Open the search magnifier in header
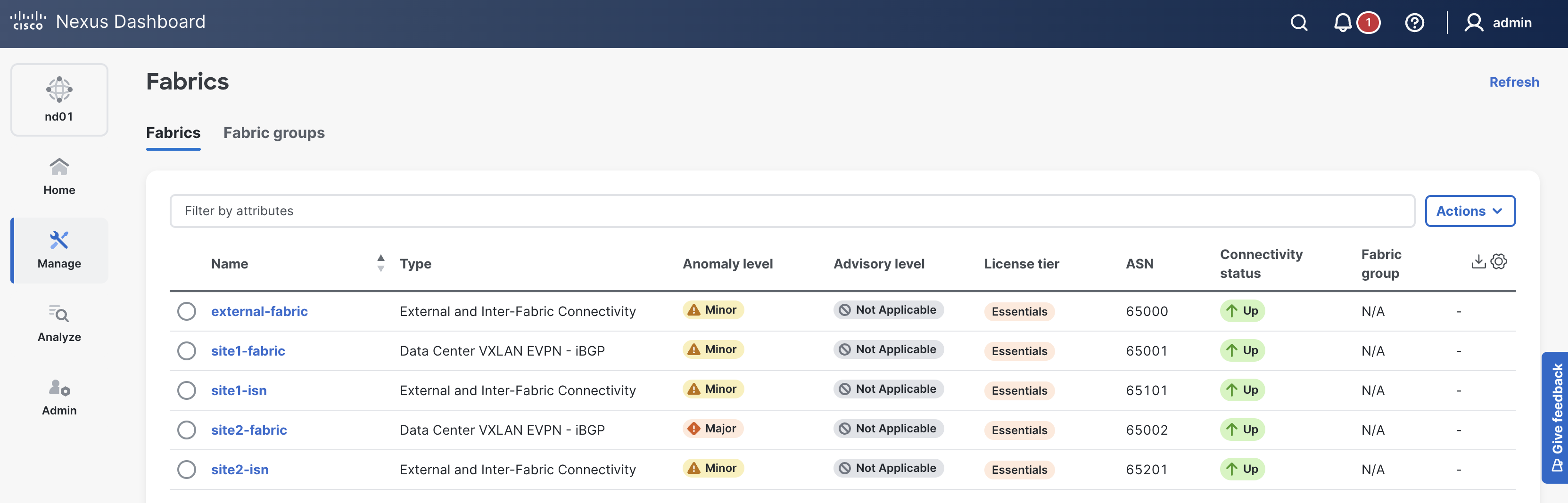The image size is (1568, 503). point(1299,23)
